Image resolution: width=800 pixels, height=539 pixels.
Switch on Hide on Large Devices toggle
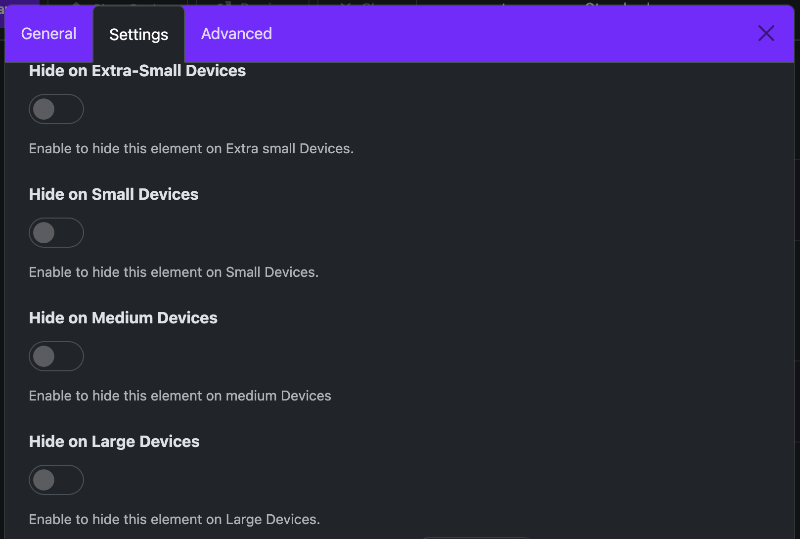click(56, 480)
